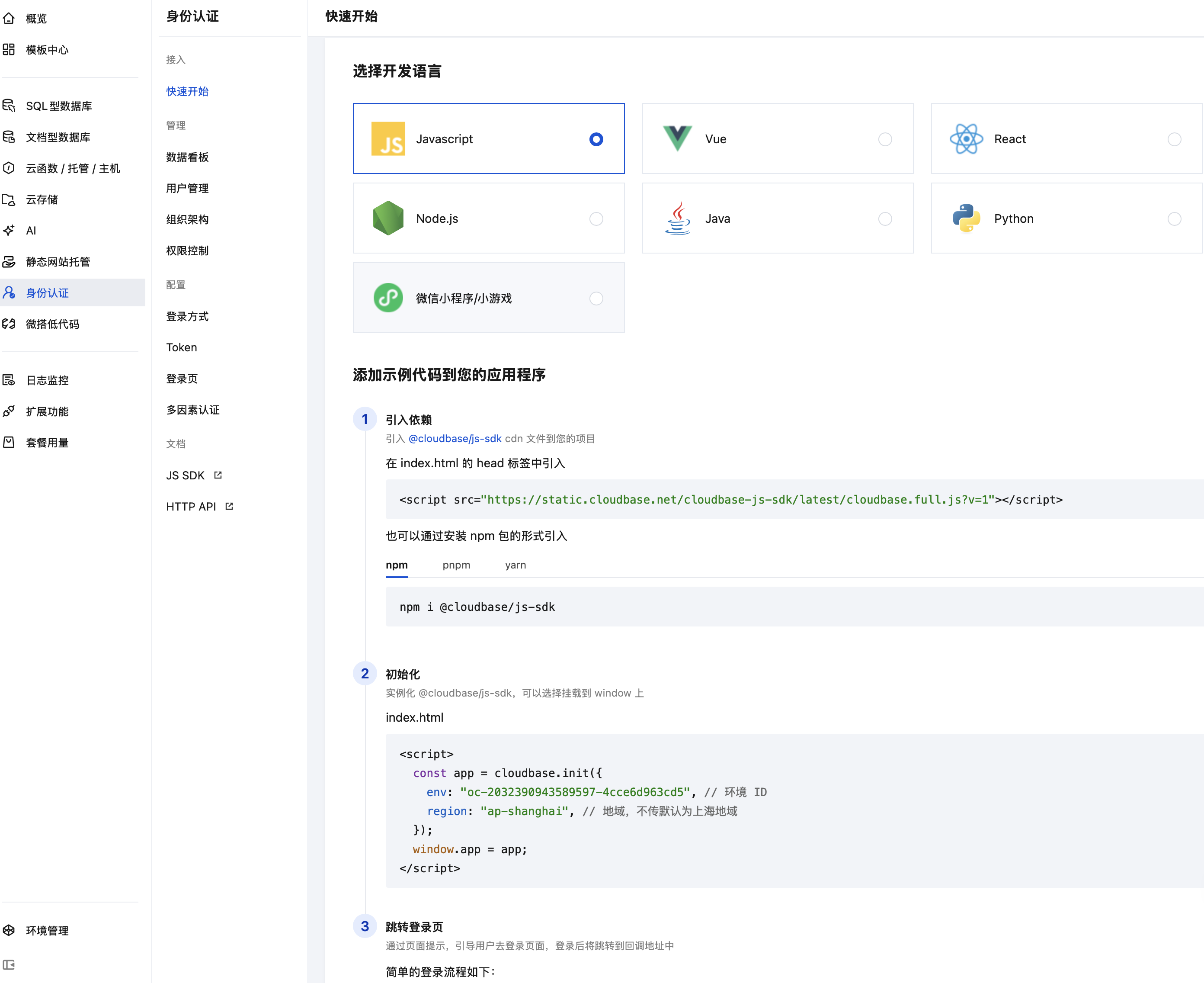Open the HTTP API documentation
Screen dimensions: 1204x983
tap(191, 506)
